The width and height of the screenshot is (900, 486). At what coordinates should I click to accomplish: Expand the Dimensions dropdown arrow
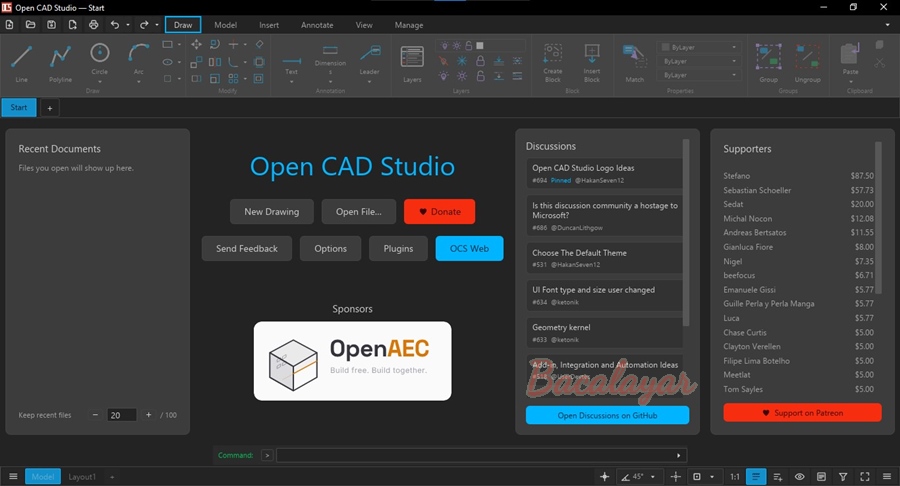(x=330, y=81)
